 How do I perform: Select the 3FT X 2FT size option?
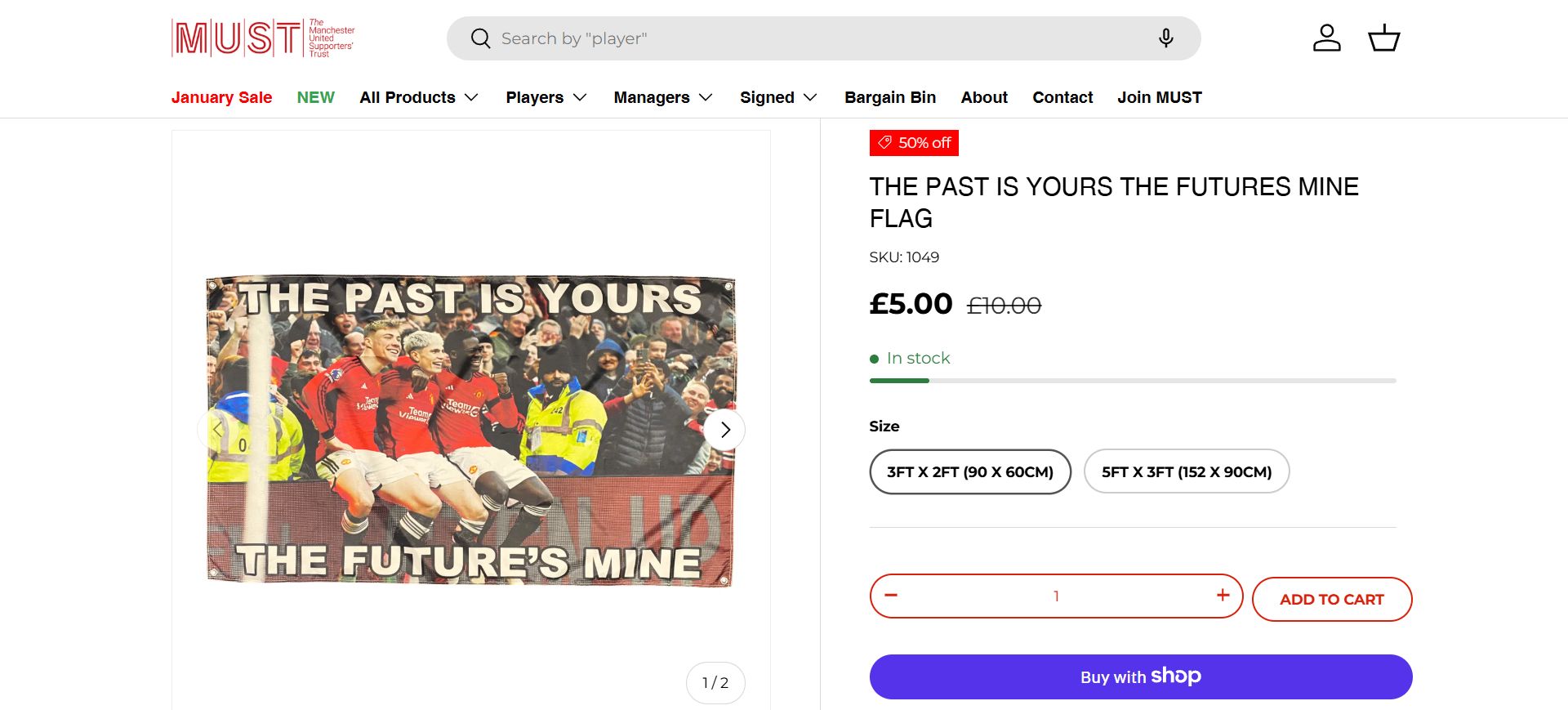970,472
